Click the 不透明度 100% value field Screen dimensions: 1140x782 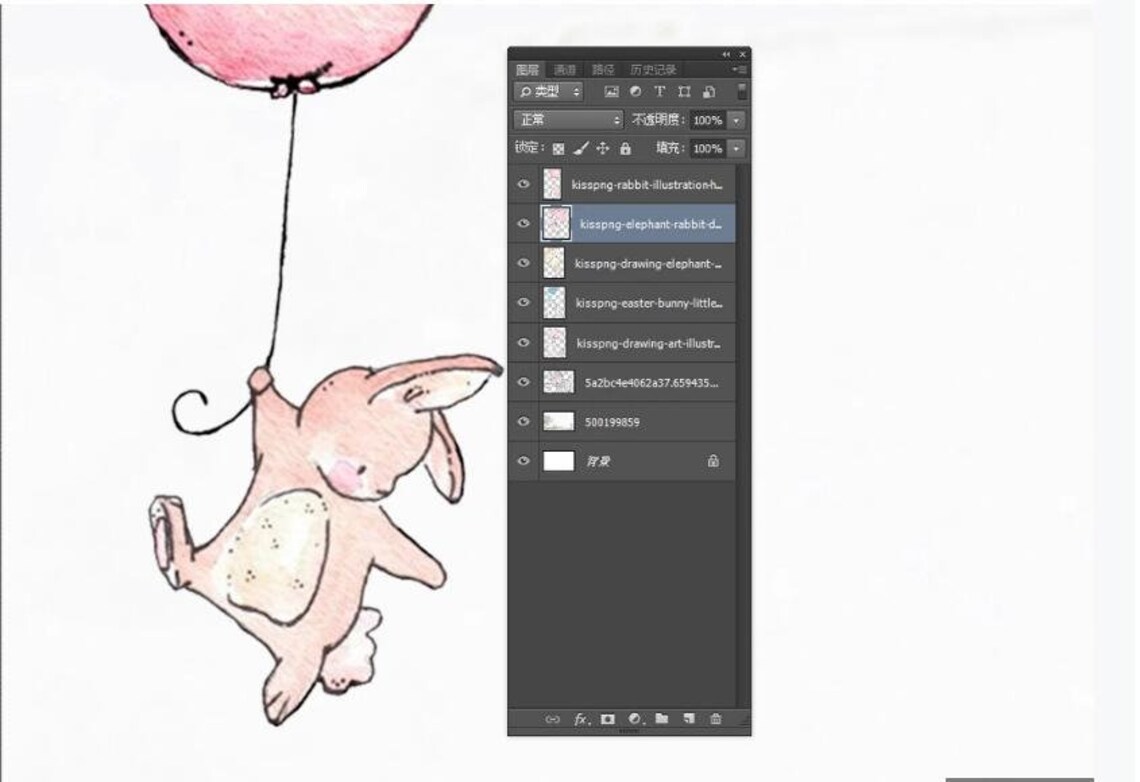click(709, 120)
